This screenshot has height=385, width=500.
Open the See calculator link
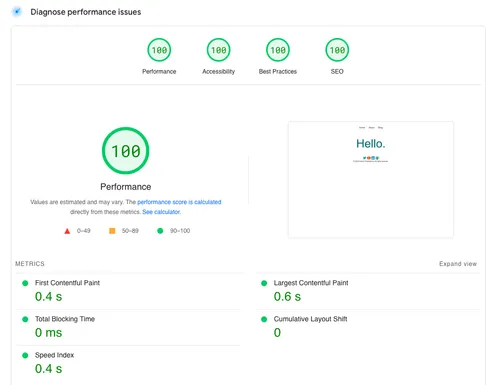[161, 212]
